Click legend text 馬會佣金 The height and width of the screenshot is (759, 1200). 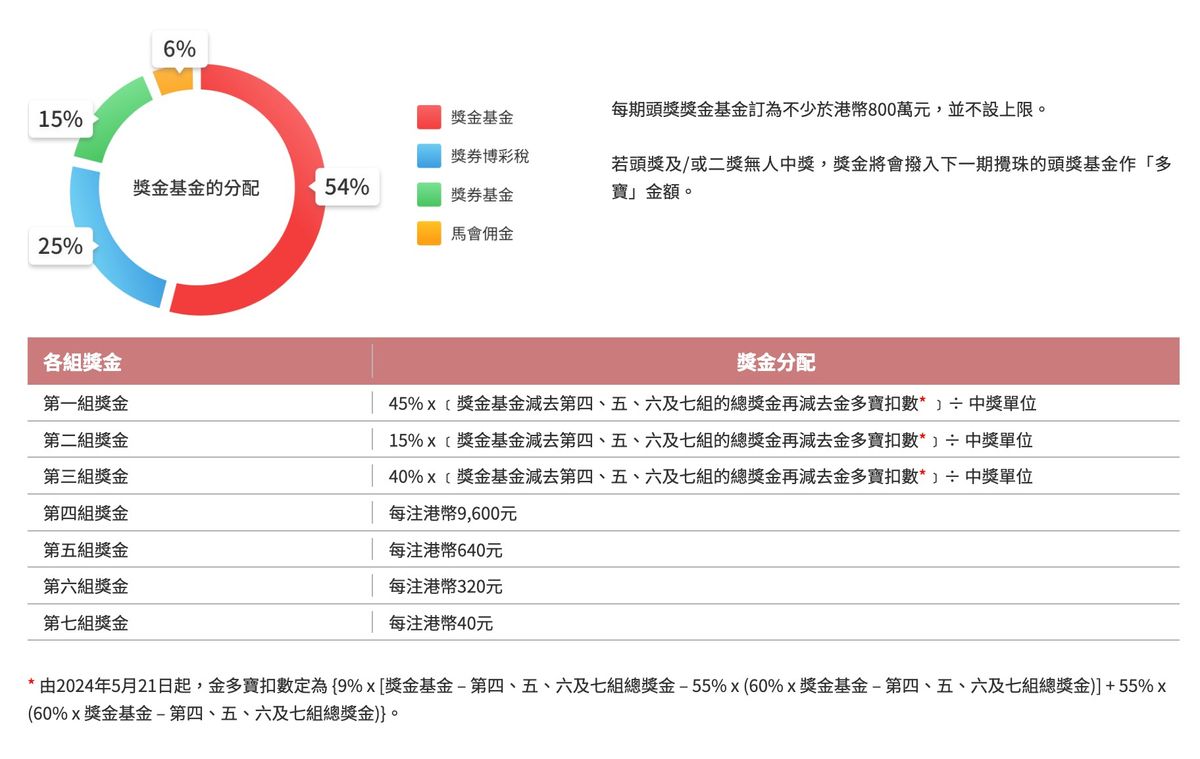pyautogui.click(x=482, y=234)
